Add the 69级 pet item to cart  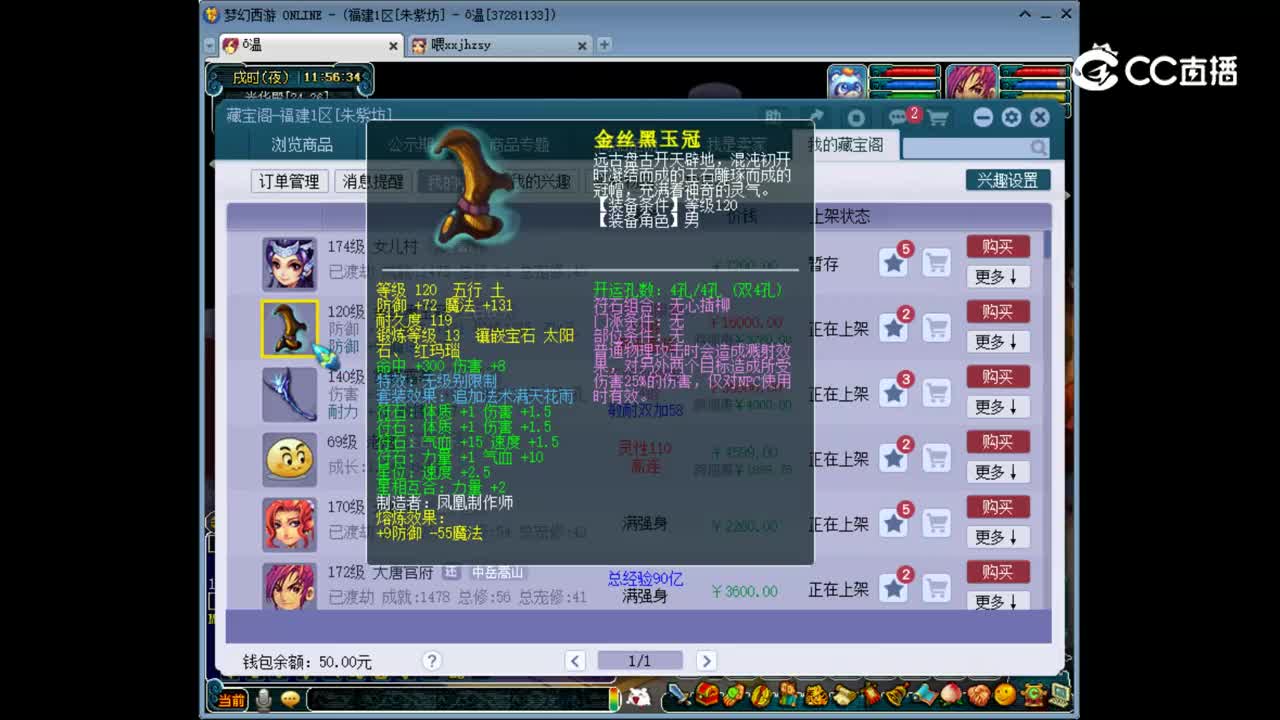[x=936, y=458]
